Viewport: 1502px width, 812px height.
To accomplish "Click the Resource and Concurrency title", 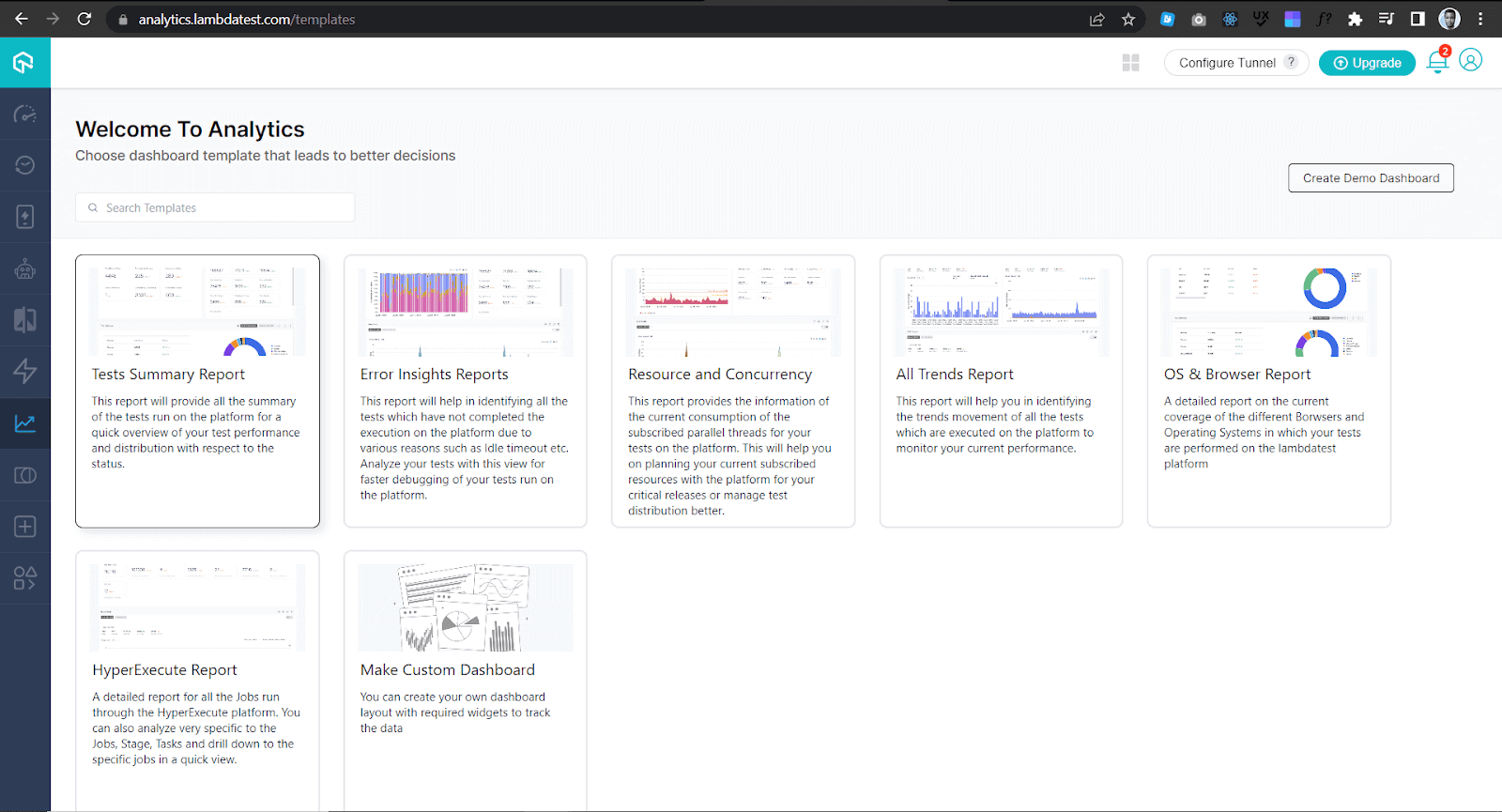I will click(x=720, y=375).
